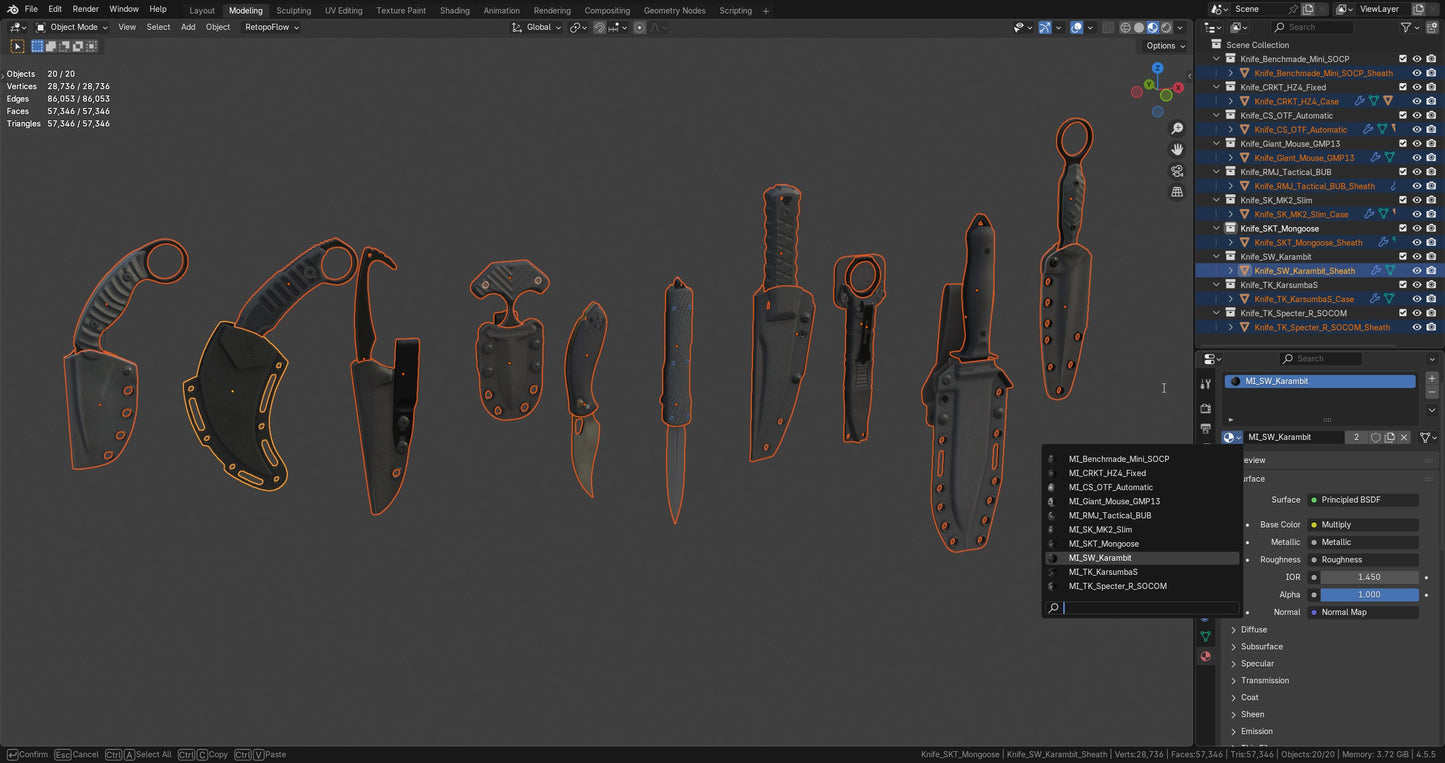Open the Object Mode dropdown
1445x763 pixels.
pyautogui.click(x=72, y=27)
